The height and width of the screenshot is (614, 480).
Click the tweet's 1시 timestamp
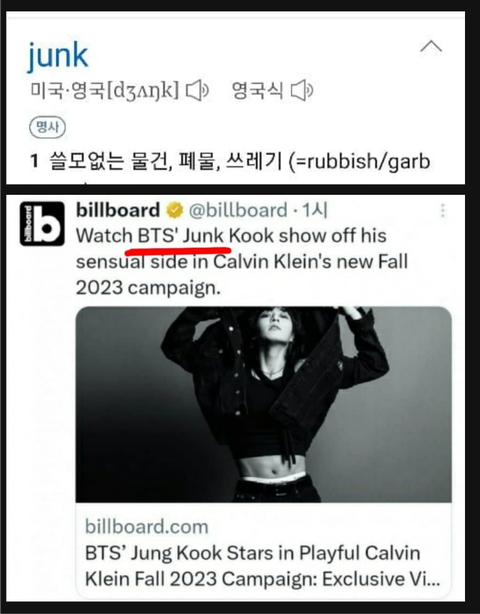[315, 211]
